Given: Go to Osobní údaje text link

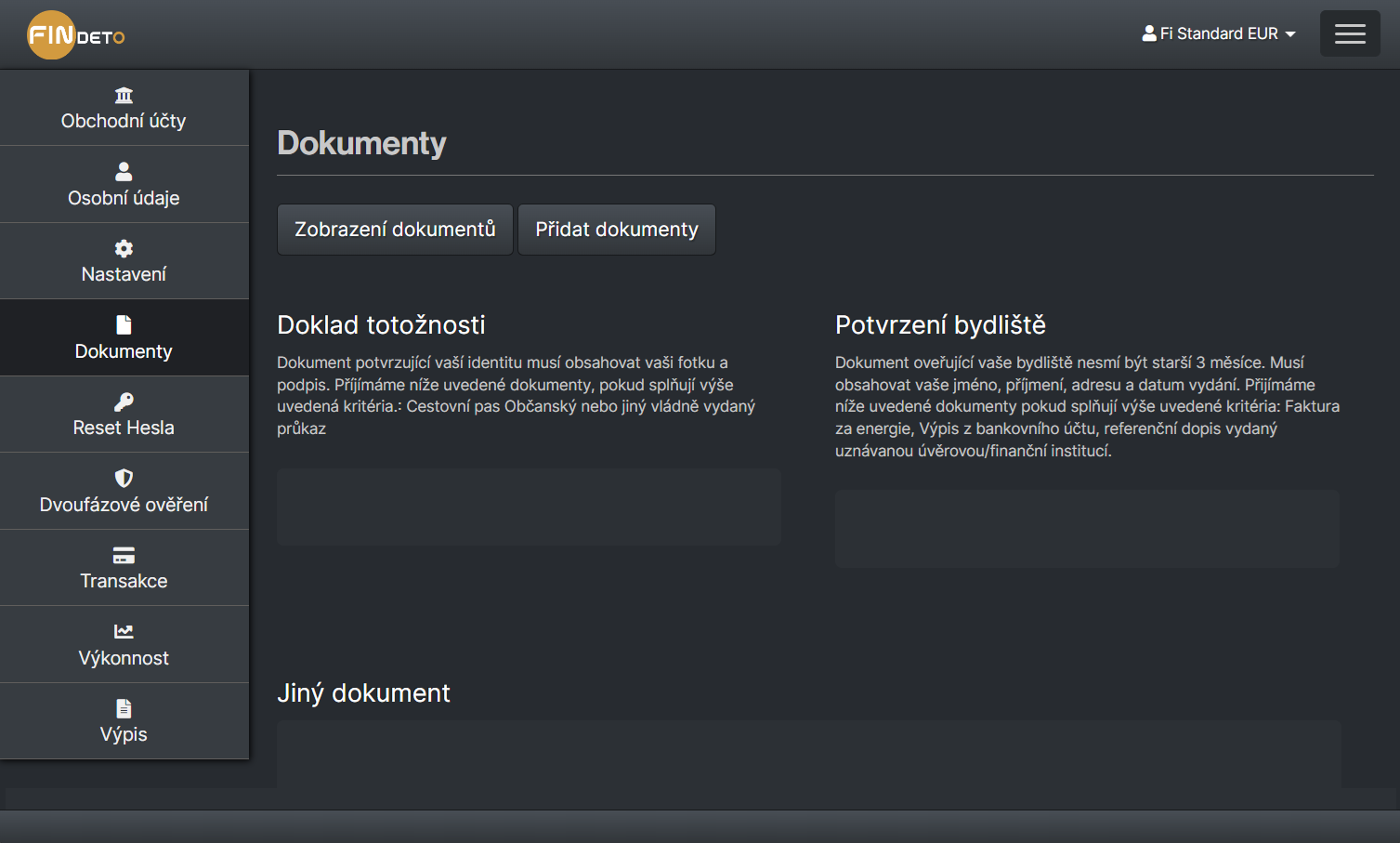Looking at the screenshot, I should pyautogui.click(x=124, y=198).
